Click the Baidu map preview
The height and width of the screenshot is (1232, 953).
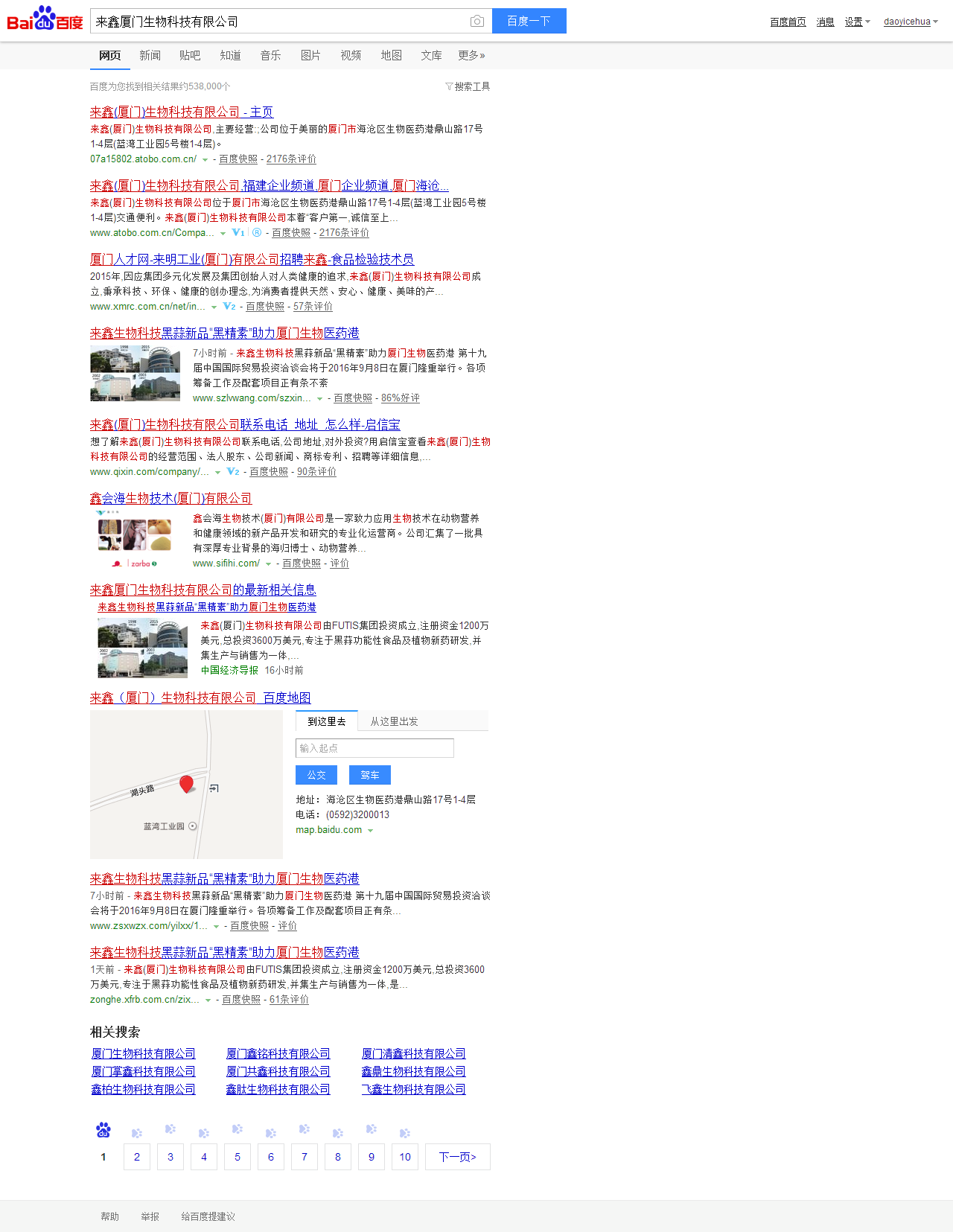point(186,785)
